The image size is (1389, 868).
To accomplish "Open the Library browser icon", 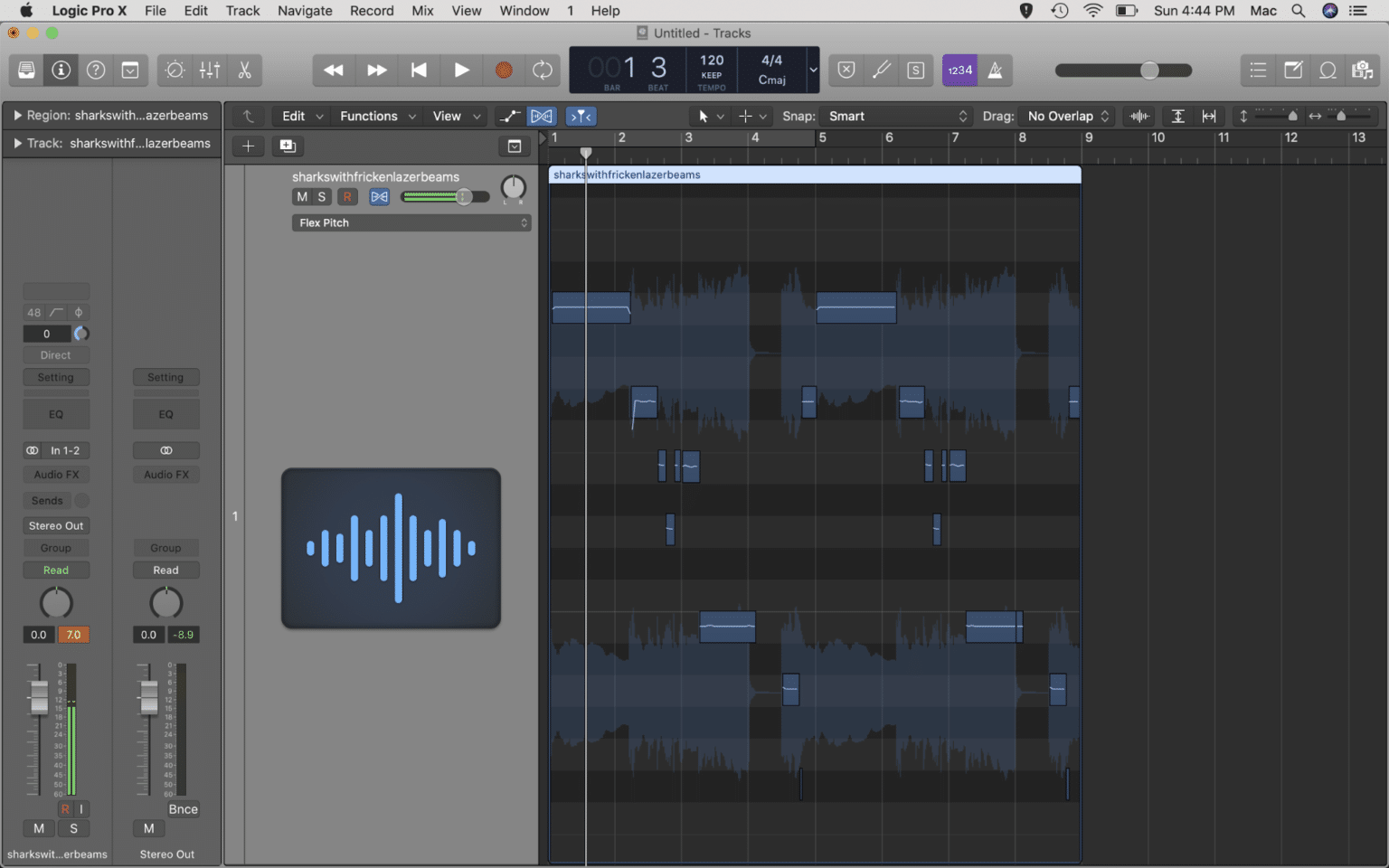I will click(25, 70).
